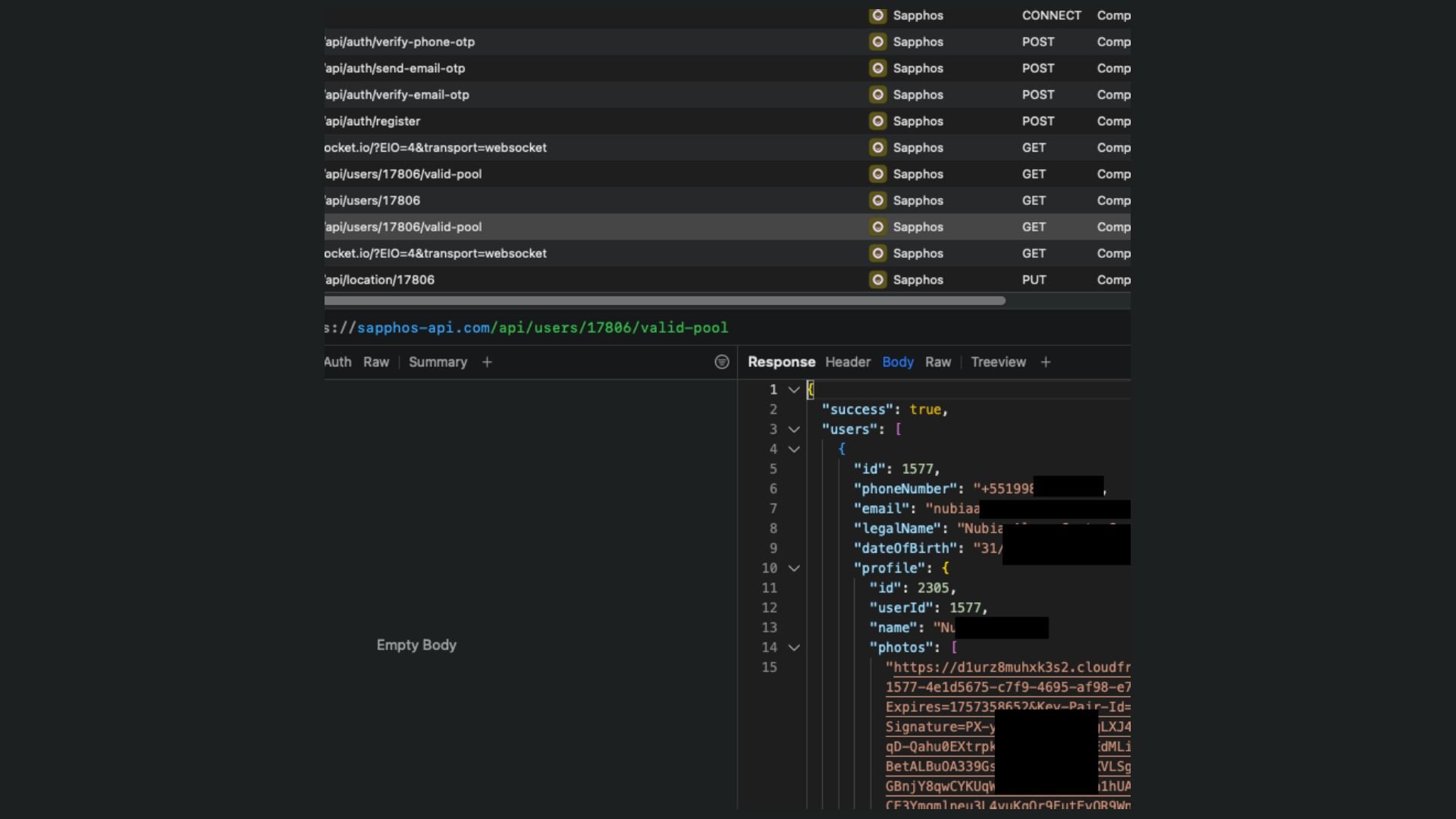Open the Treeview response tab

pyautogui.click(x=997, y=362)
